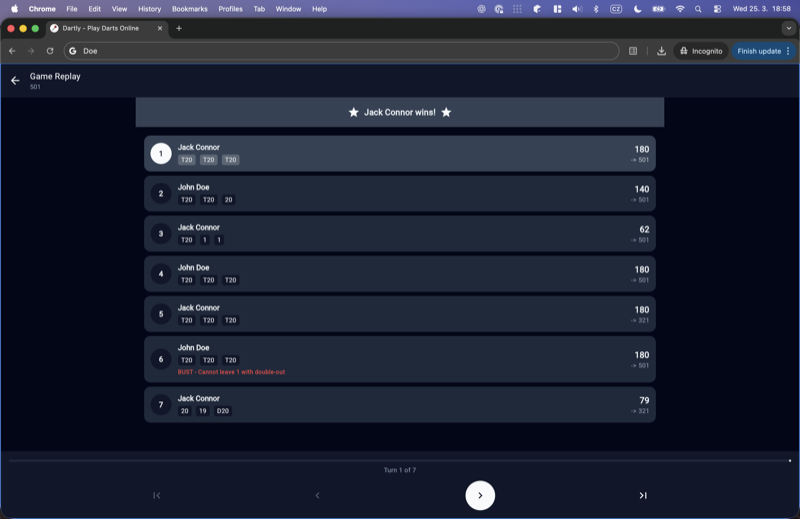Open the Apple menu
Viewport: 800px width, 519px height.
point(14,9)
